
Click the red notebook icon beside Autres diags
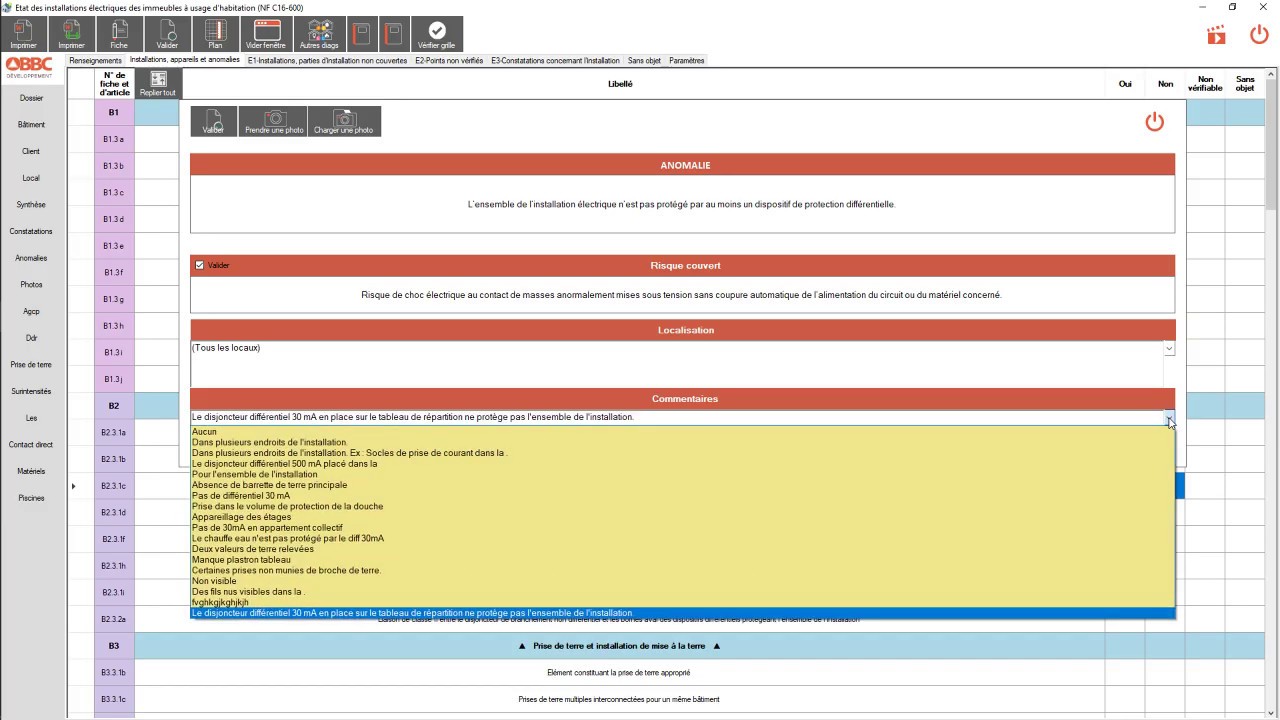[361, 34]
